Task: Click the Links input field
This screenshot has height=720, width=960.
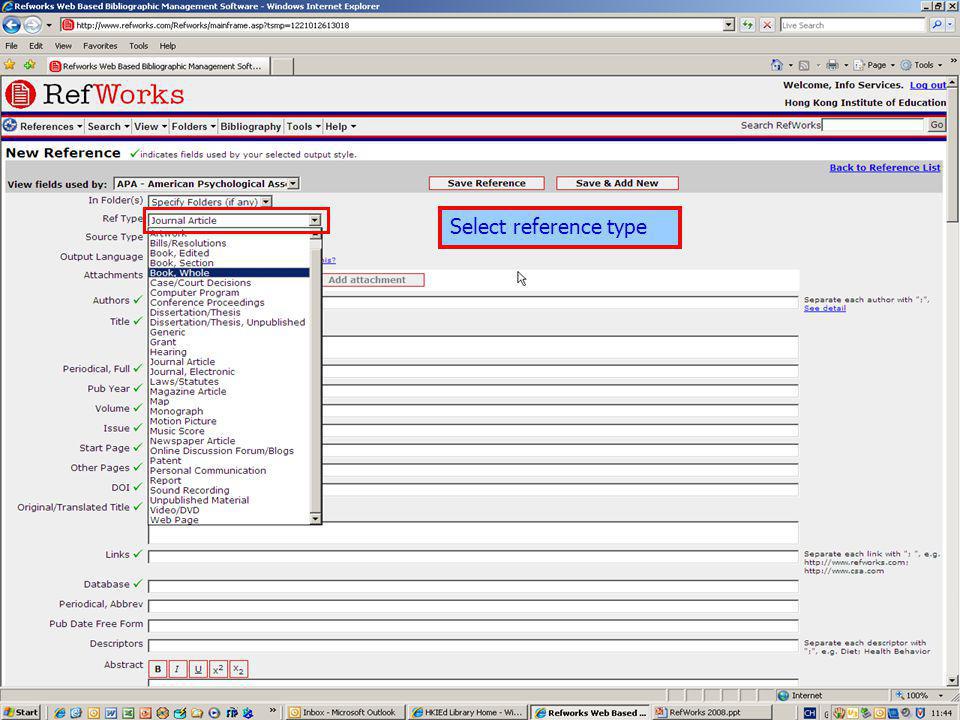Action: [x=473, y=557]
